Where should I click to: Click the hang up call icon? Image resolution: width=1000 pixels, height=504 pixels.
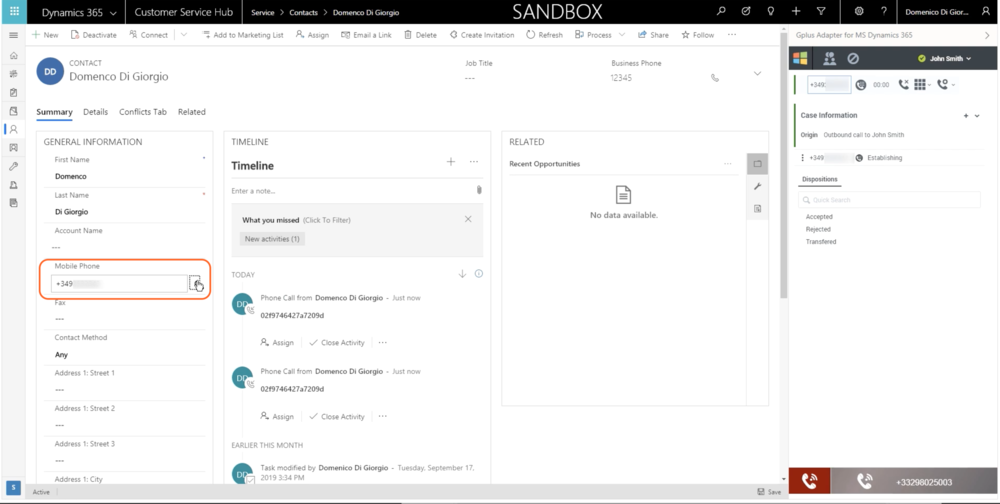pos(903,84)
